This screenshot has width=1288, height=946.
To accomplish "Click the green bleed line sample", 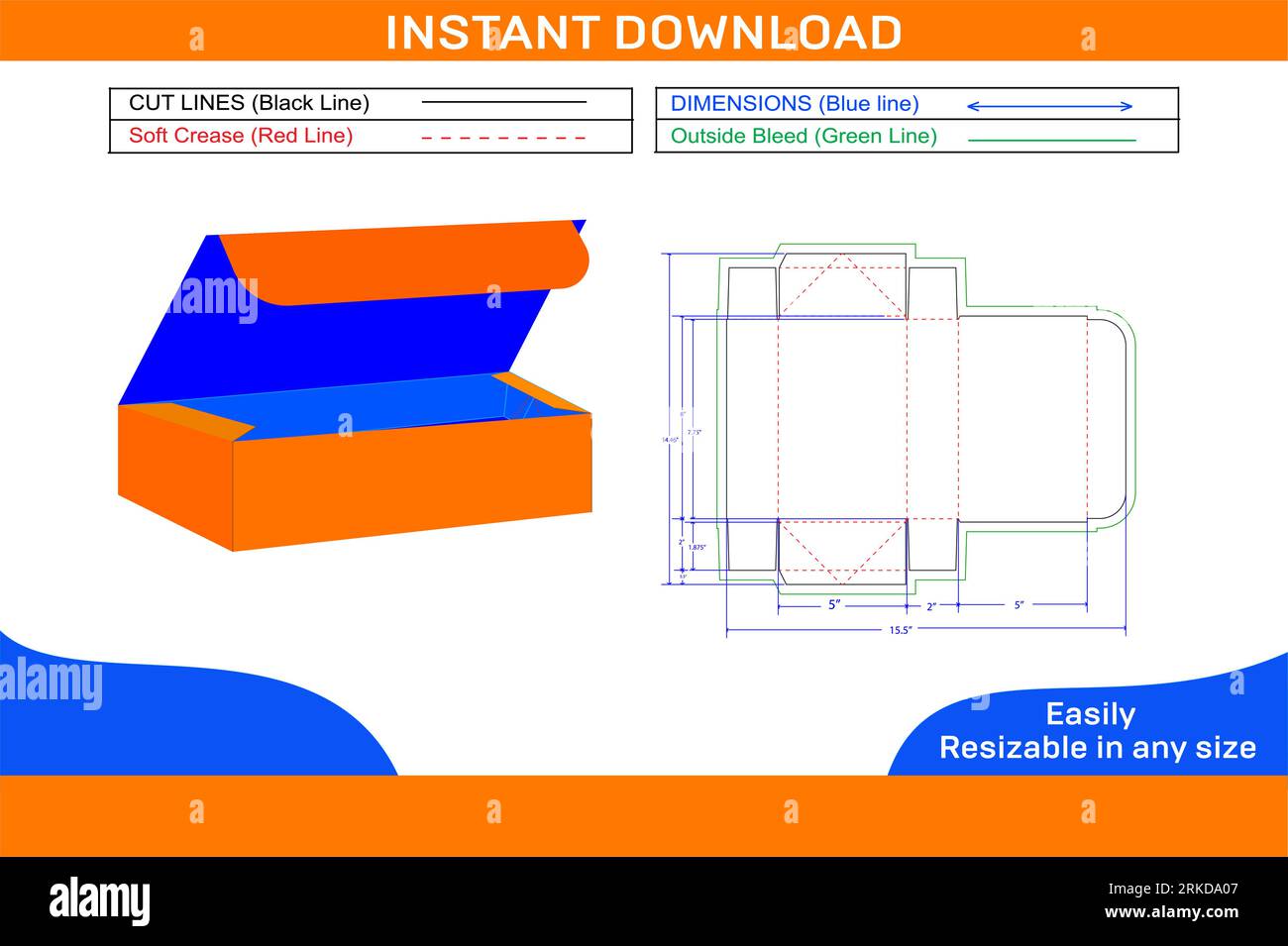I will coord(1051,140).
